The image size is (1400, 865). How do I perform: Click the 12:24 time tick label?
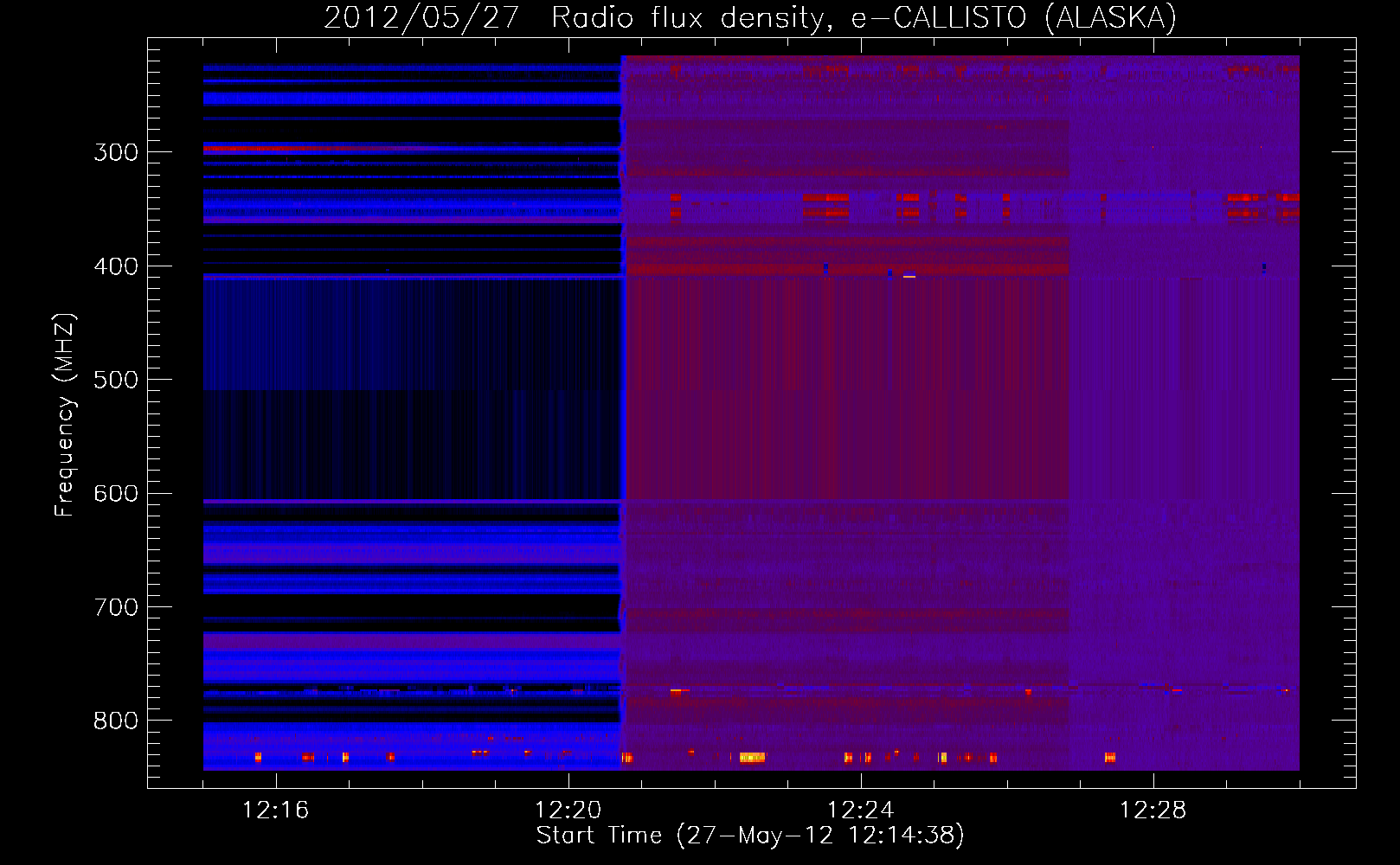point(861,811)
